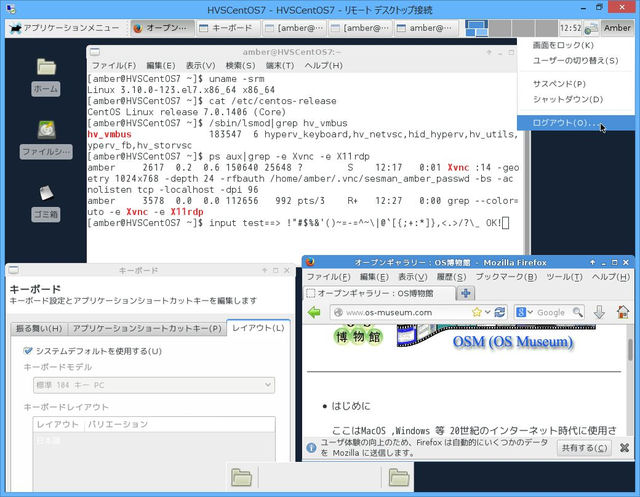
Task: Open the terminal View (V) menu
Action: click(x=200, y=65)
